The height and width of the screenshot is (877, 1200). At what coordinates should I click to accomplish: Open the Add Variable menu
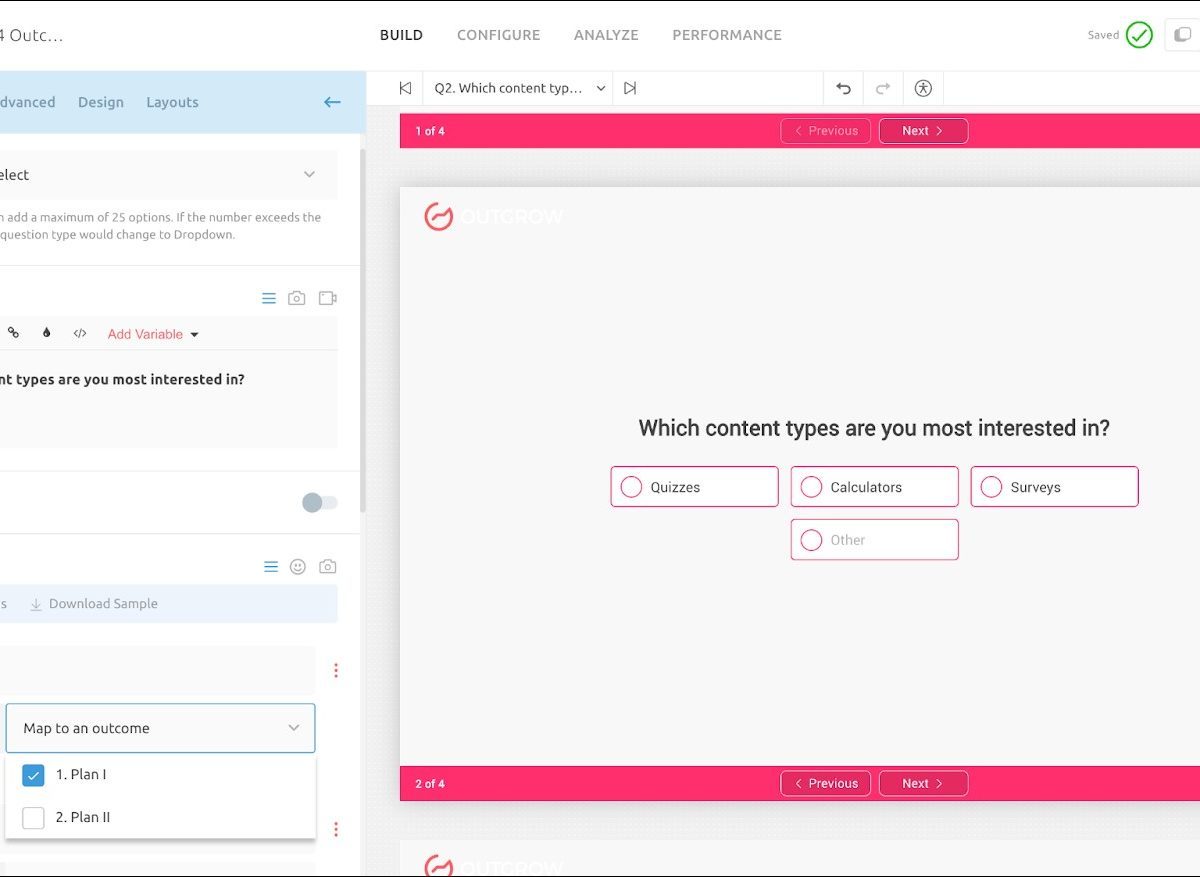[153, 334]
